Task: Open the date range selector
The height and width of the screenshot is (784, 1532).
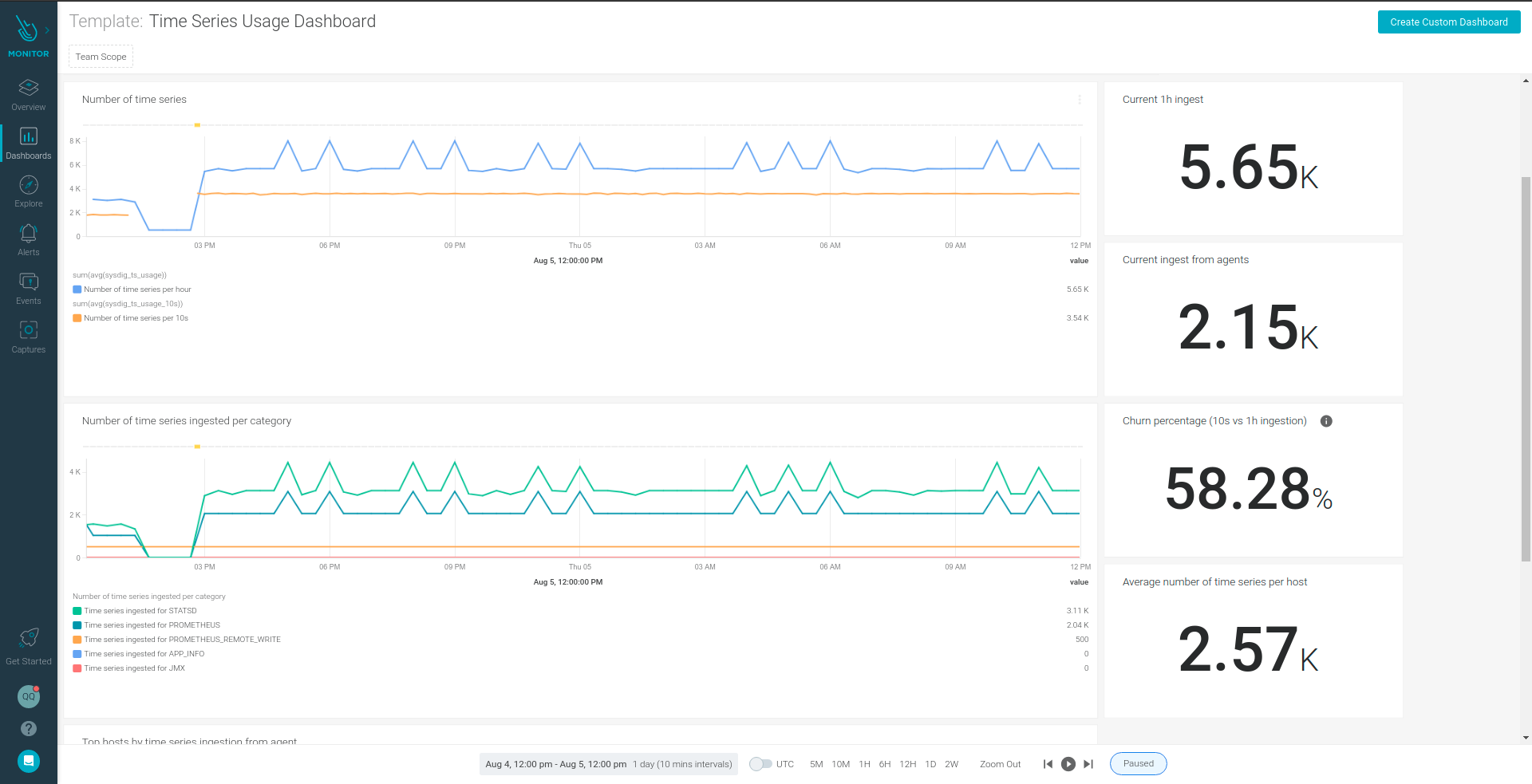Action: click(x=608, y=763)
